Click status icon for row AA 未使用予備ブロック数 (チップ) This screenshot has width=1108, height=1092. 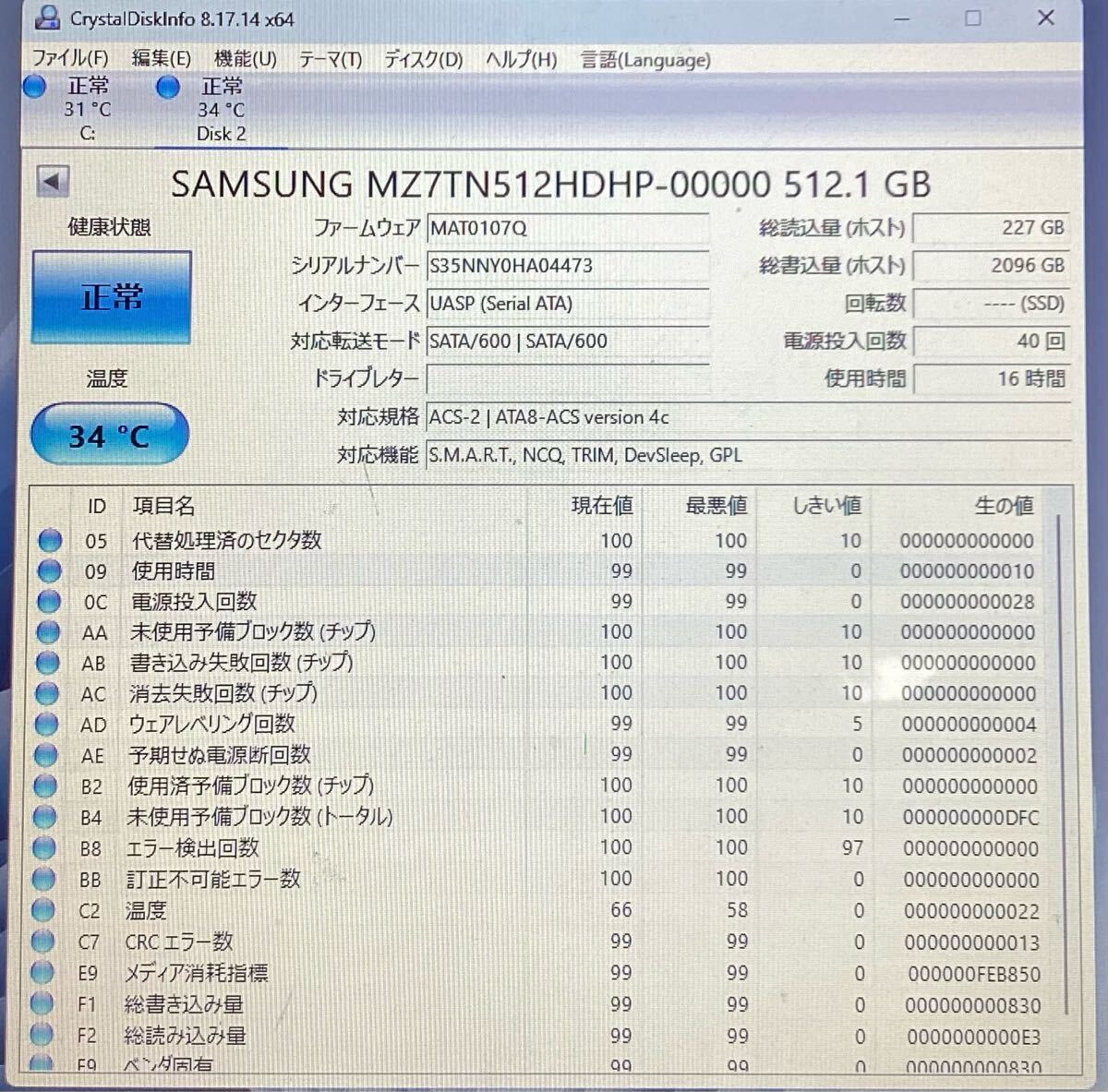48,632
